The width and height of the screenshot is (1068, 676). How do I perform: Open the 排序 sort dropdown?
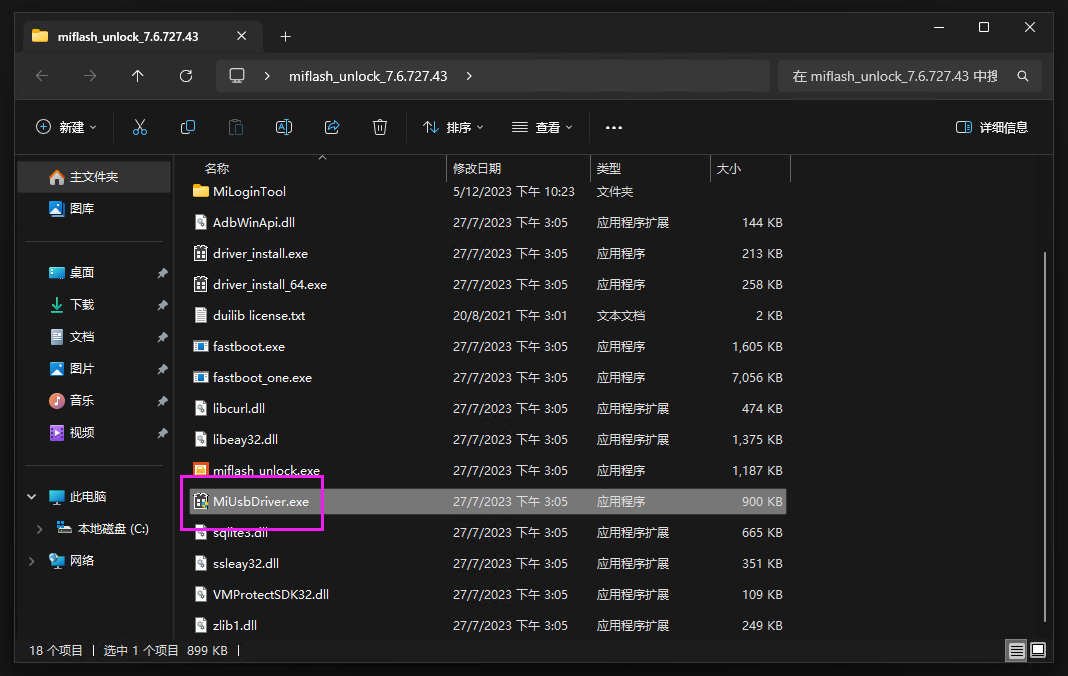pyautogui.click(x=453, y=127)
